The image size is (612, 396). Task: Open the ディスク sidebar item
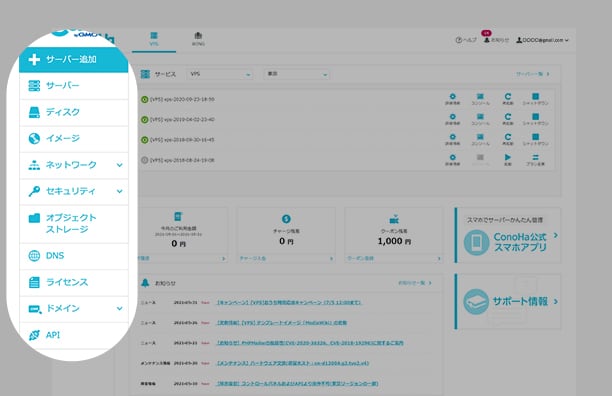(73, 112)
